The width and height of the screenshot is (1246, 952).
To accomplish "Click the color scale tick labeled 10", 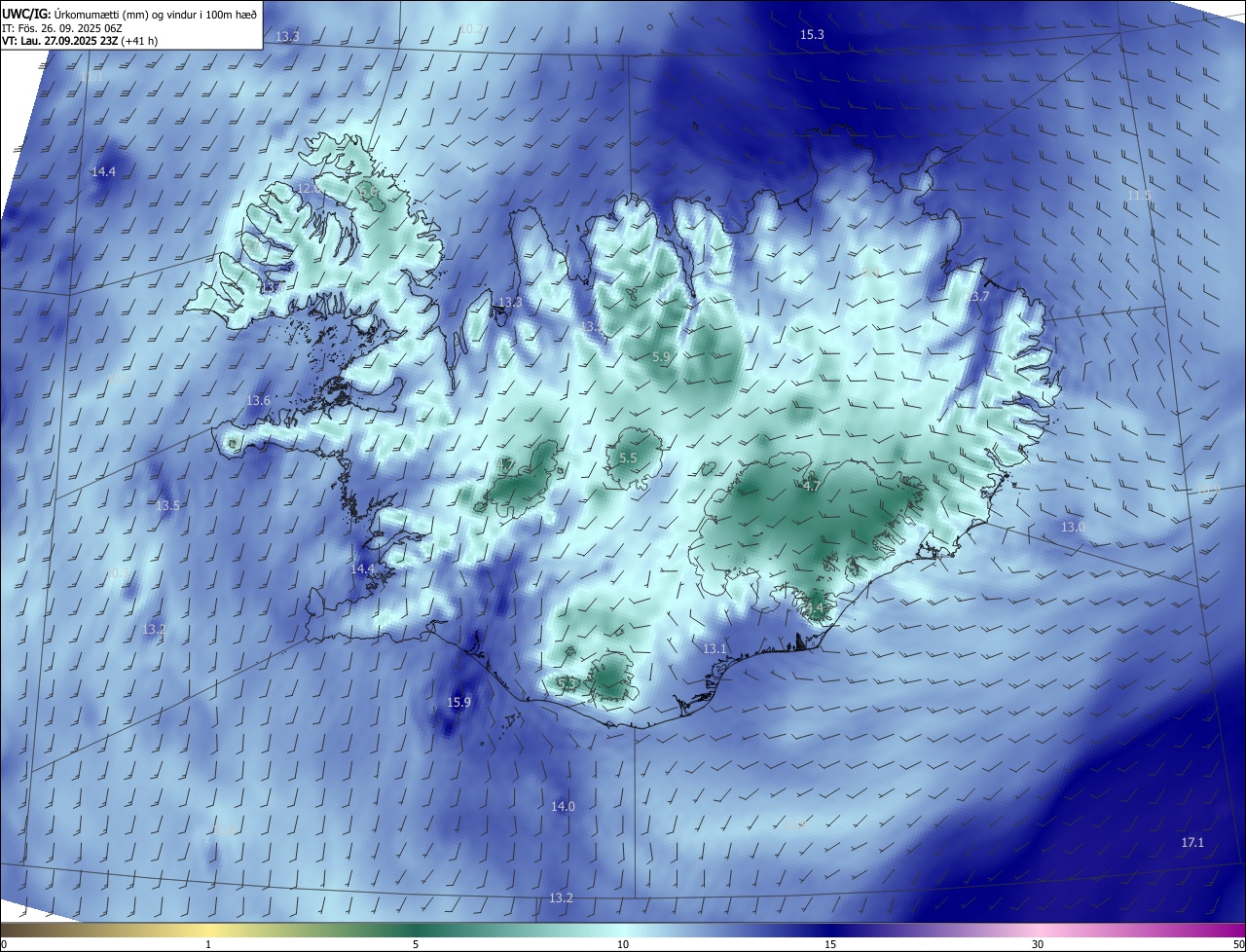I will click(x=623, y=944).
